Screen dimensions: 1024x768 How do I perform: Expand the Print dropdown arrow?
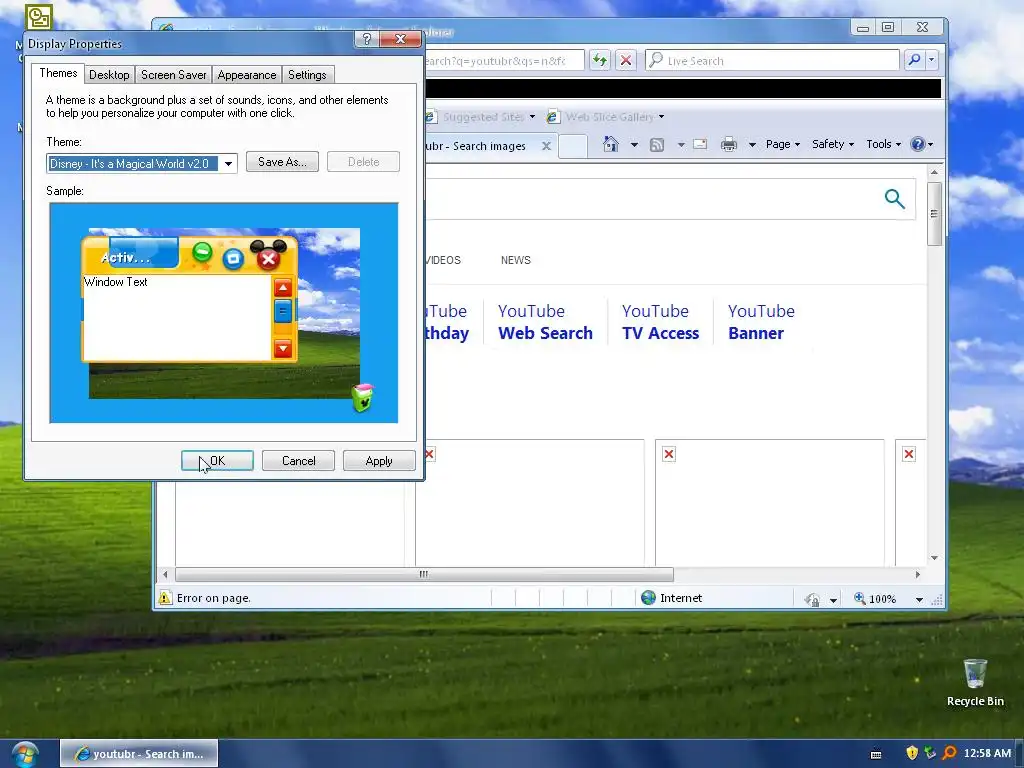click(x=752, y=144)
